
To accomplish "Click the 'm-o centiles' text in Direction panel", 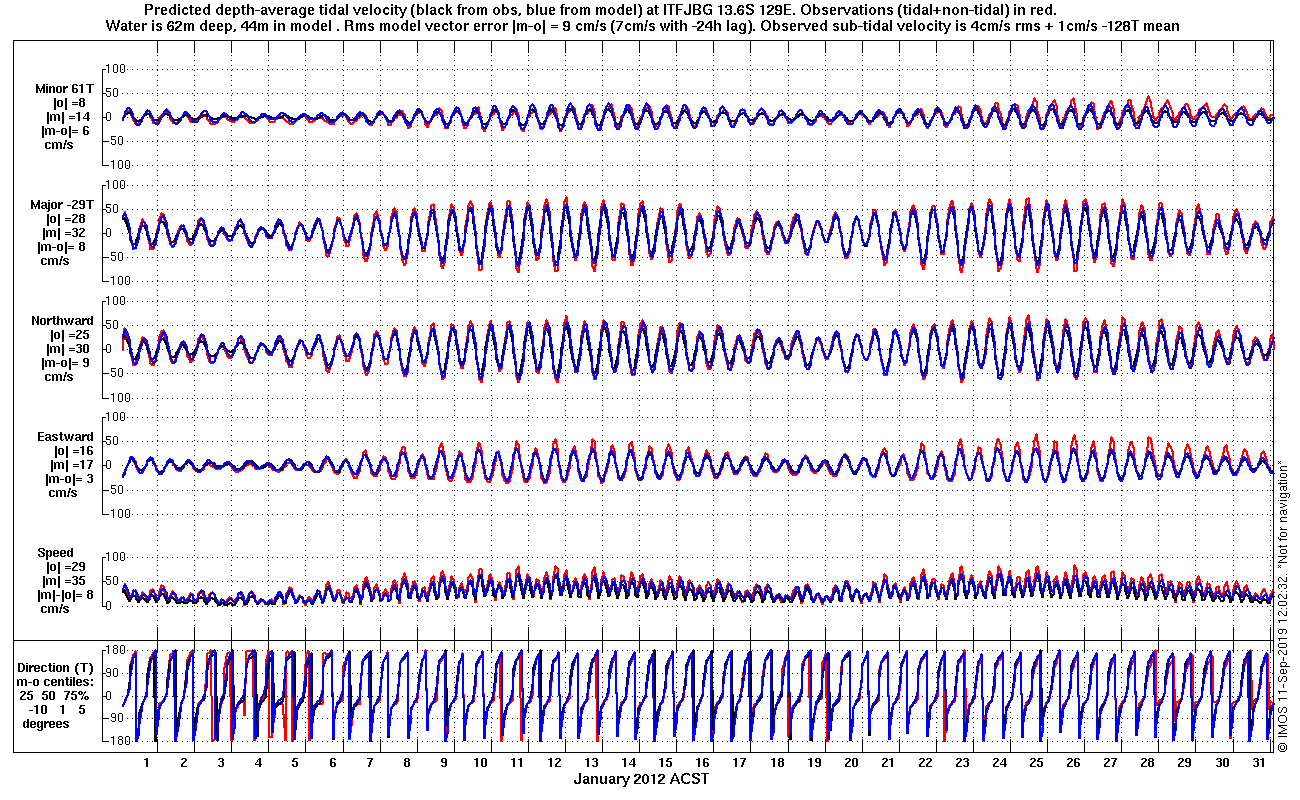I will pyautogui.click(x=56, y=682).
